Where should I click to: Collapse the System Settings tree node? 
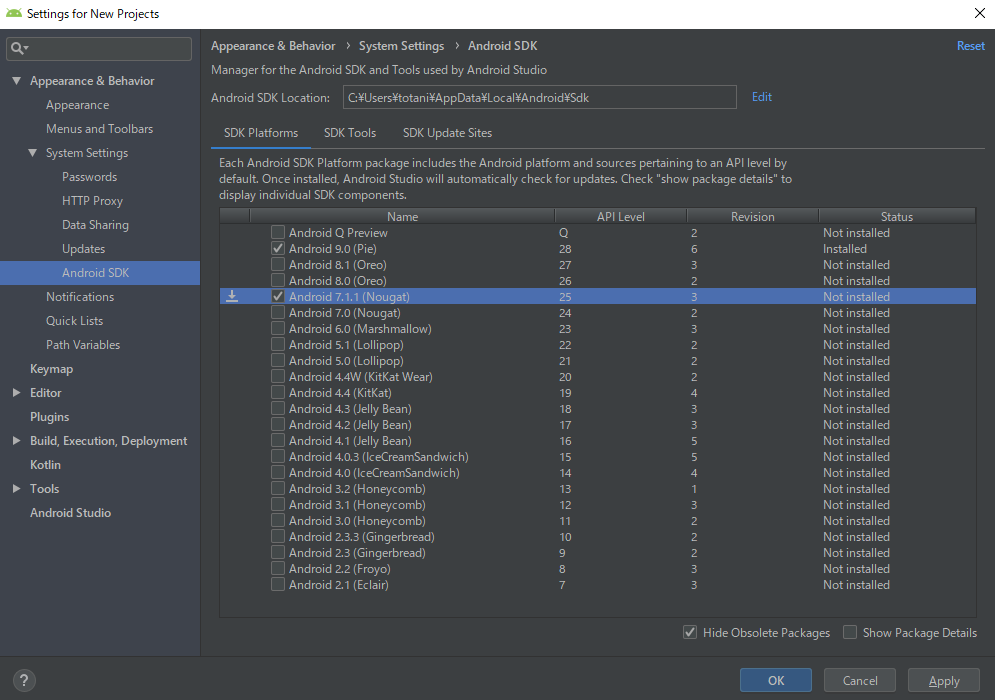point(32,153)
